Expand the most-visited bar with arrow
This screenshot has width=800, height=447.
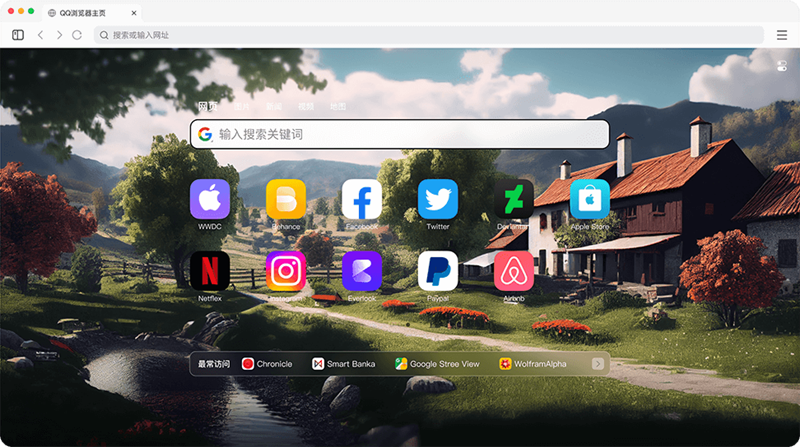tap(597, 364)
